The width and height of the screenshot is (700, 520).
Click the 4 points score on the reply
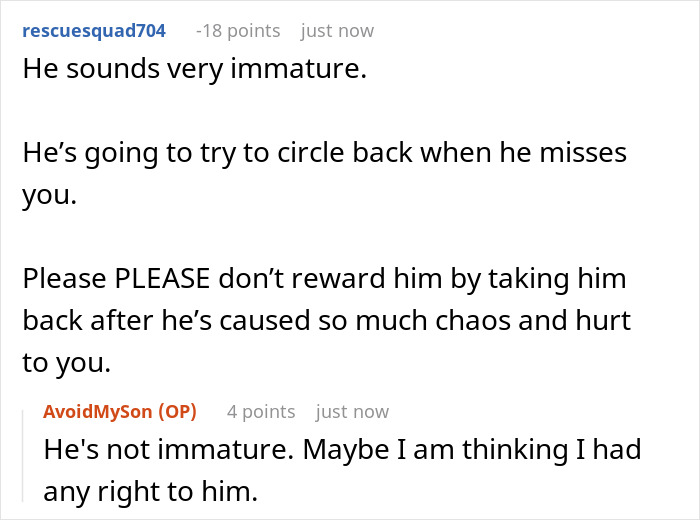point(261,412)
